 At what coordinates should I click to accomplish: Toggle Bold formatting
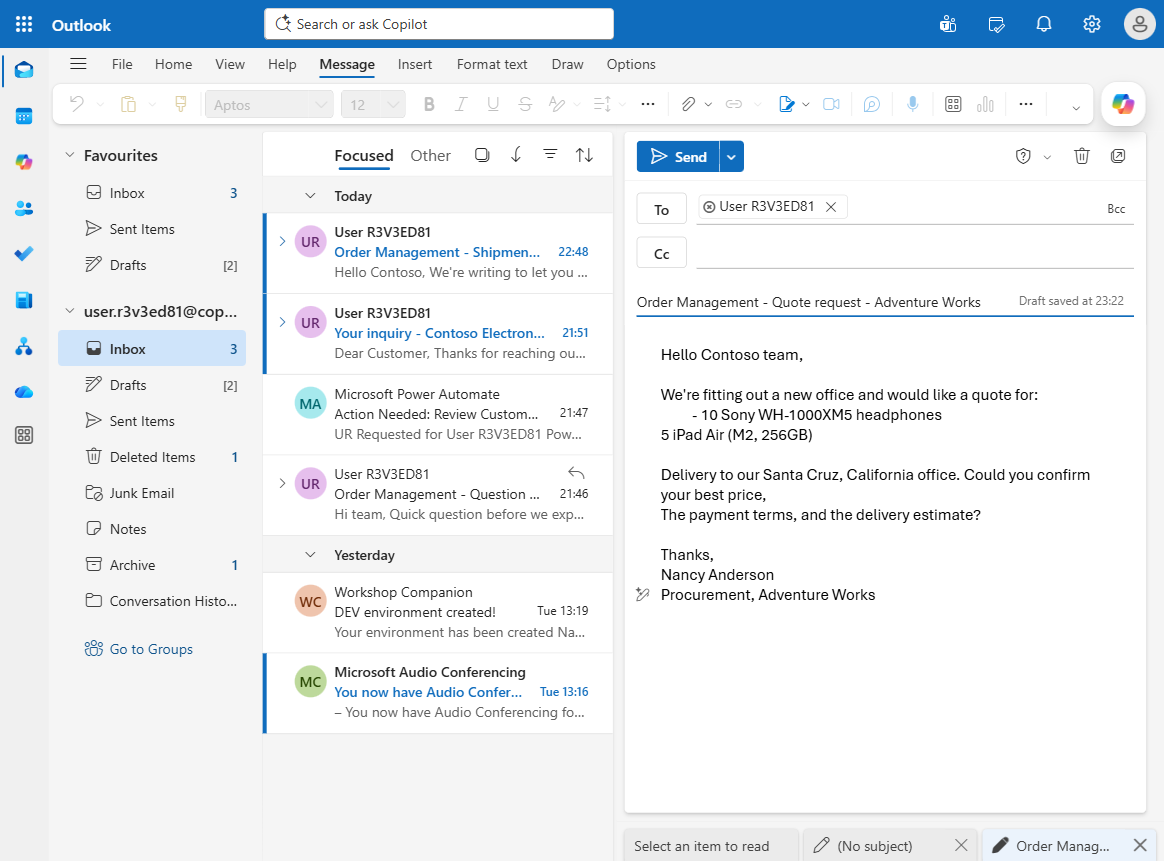[x=428, y=105]
